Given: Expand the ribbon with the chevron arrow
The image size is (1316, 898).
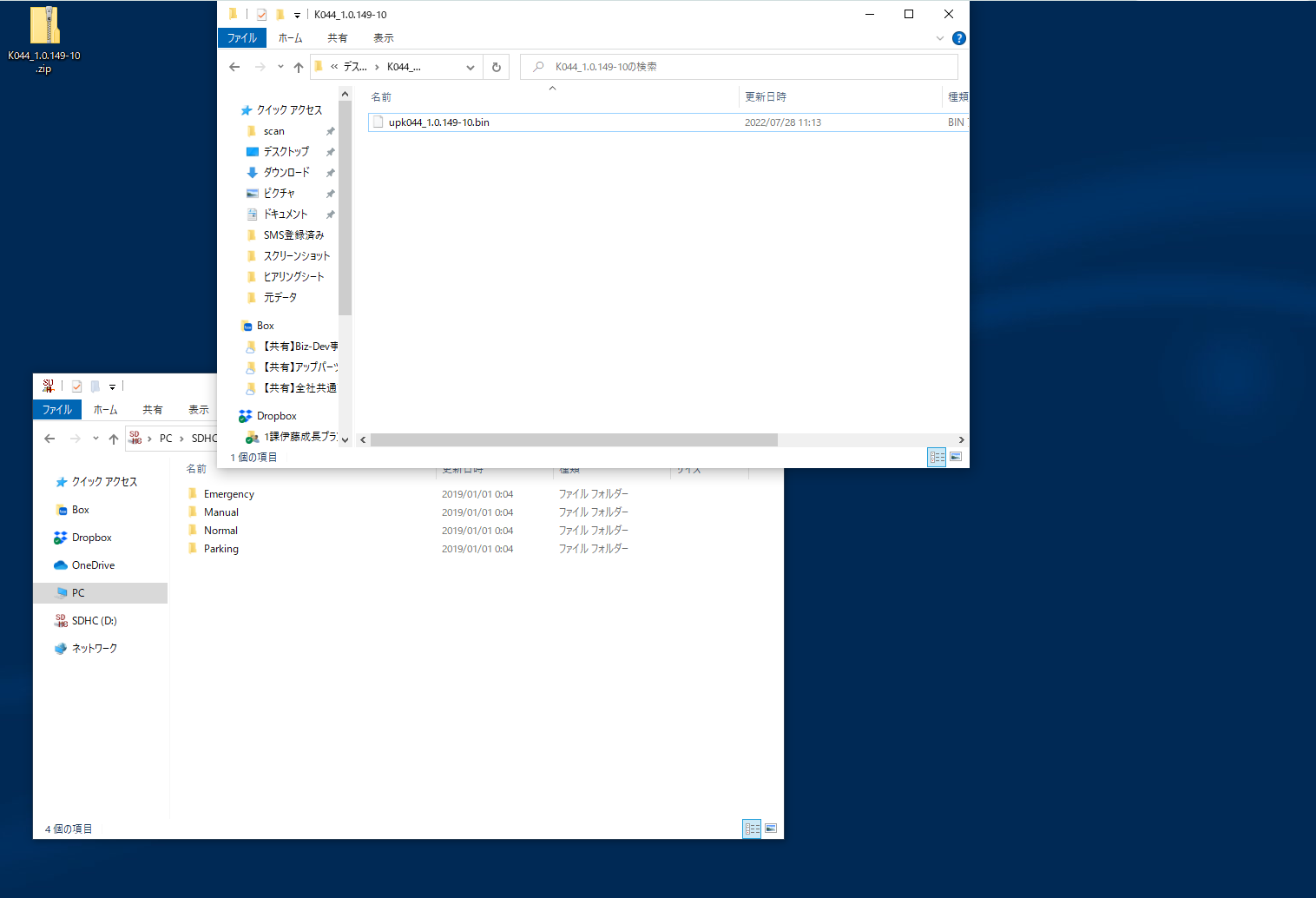Looking at the screenshot, I should (x=939, y=38).
